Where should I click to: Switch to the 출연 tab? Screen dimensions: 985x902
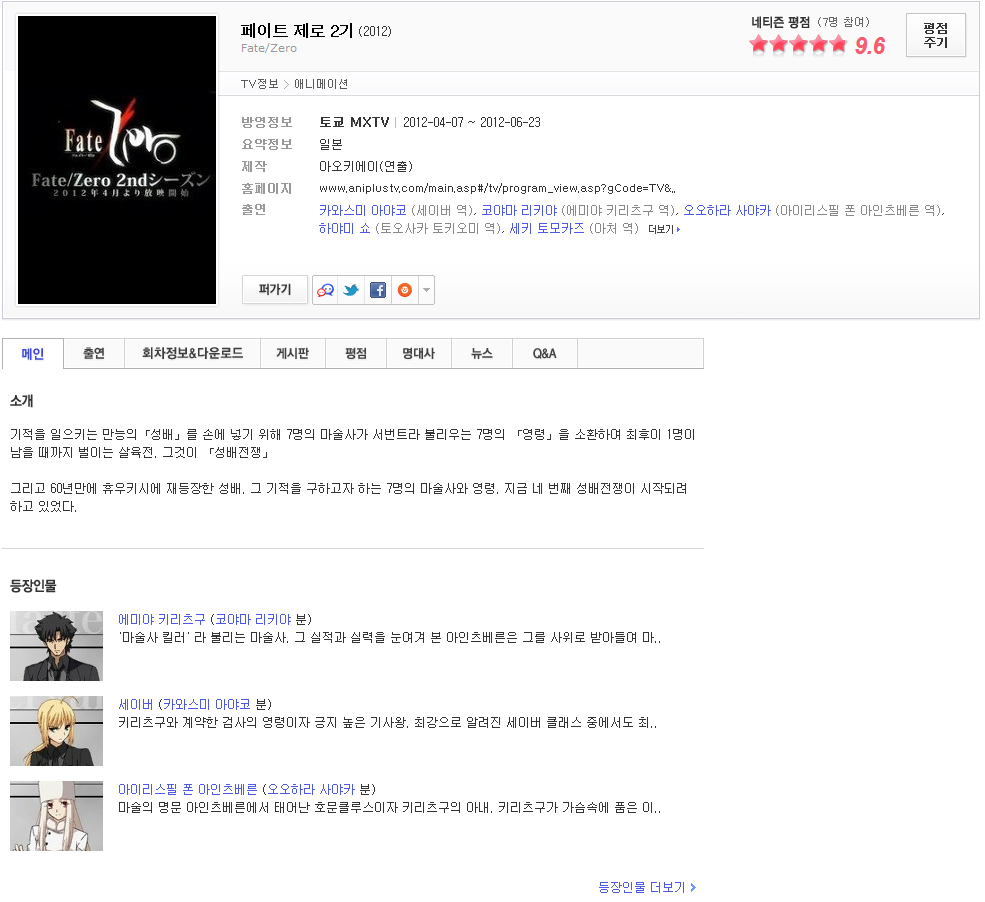point(94,354)
